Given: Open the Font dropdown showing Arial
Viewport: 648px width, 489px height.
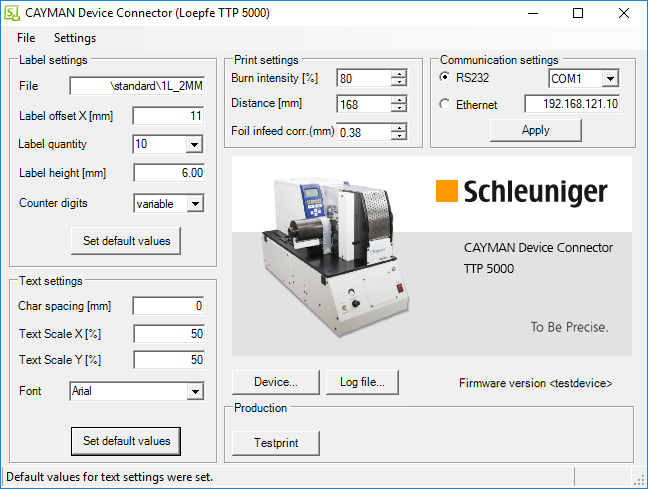Looking at the screenshot, I should click(195, 391).
